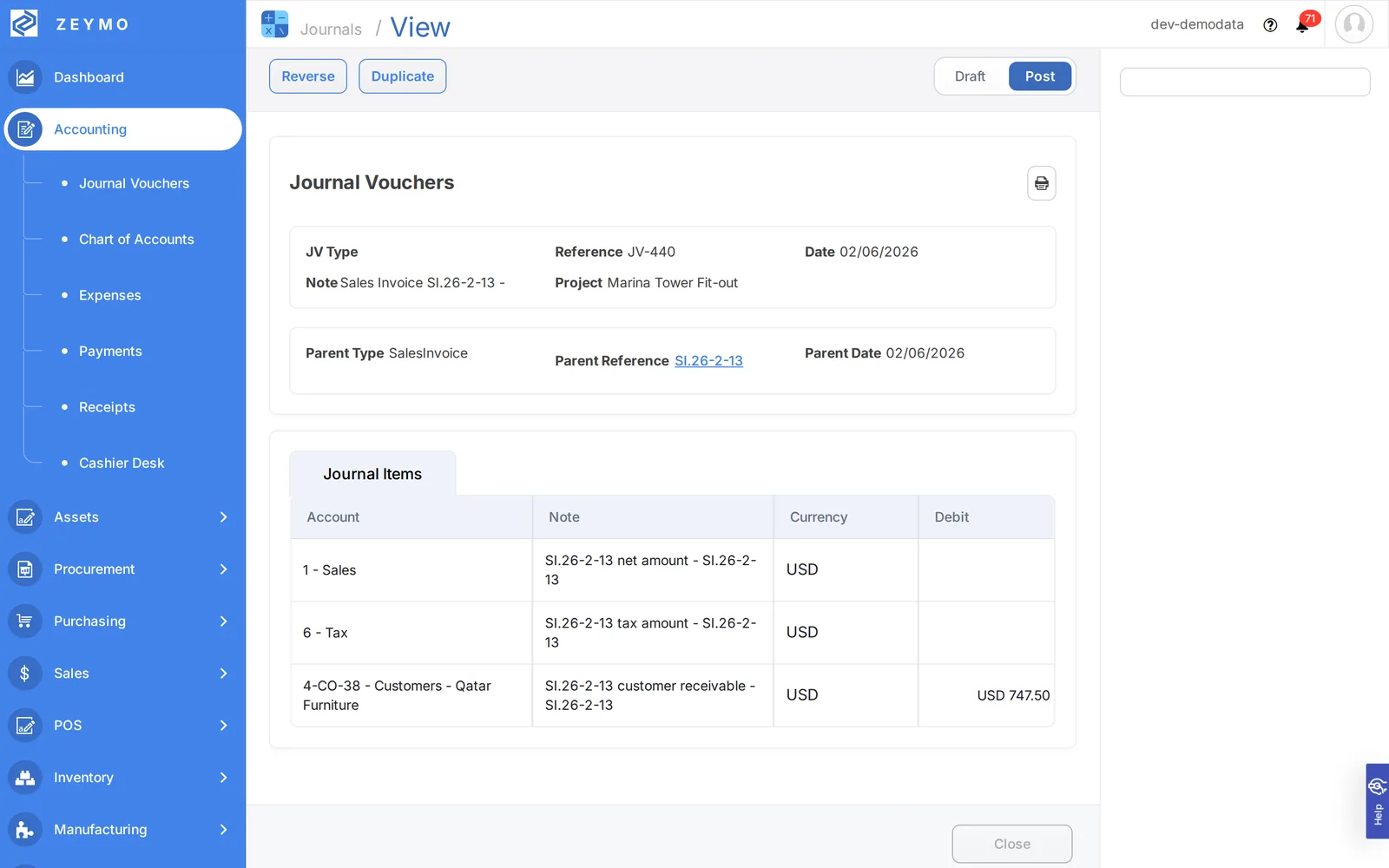Select the Journal Items tab
This screenshot has height=868, width=1389.
pyautogui.click(x=372, y=474)
